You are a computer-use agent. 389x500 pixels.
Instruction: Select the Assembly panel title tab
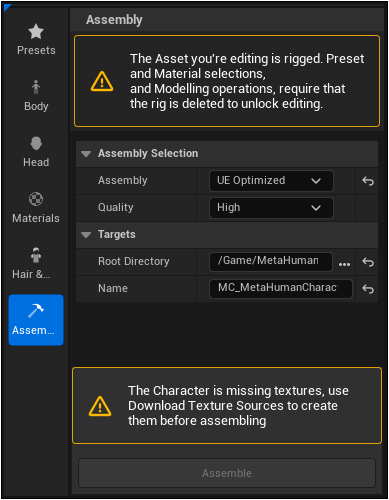(x=114, y=20)
